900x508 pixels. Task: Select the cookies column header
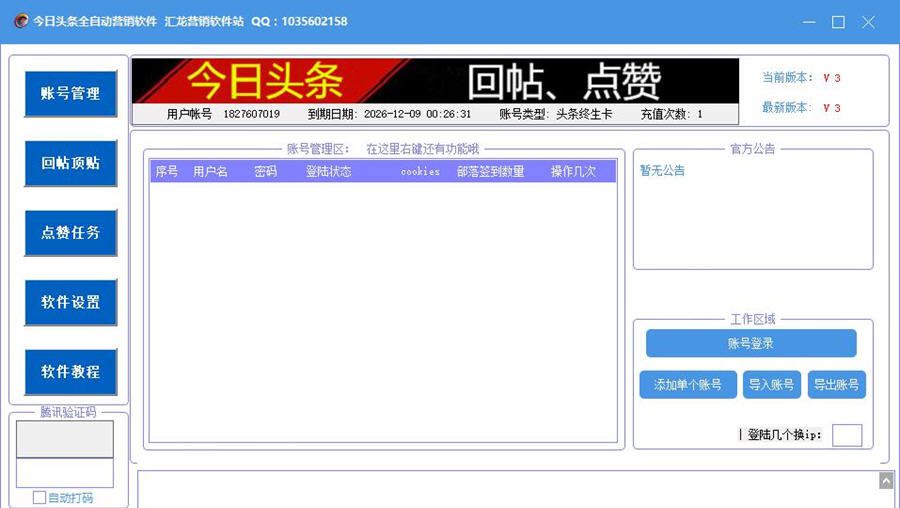(x=420, y=172)
